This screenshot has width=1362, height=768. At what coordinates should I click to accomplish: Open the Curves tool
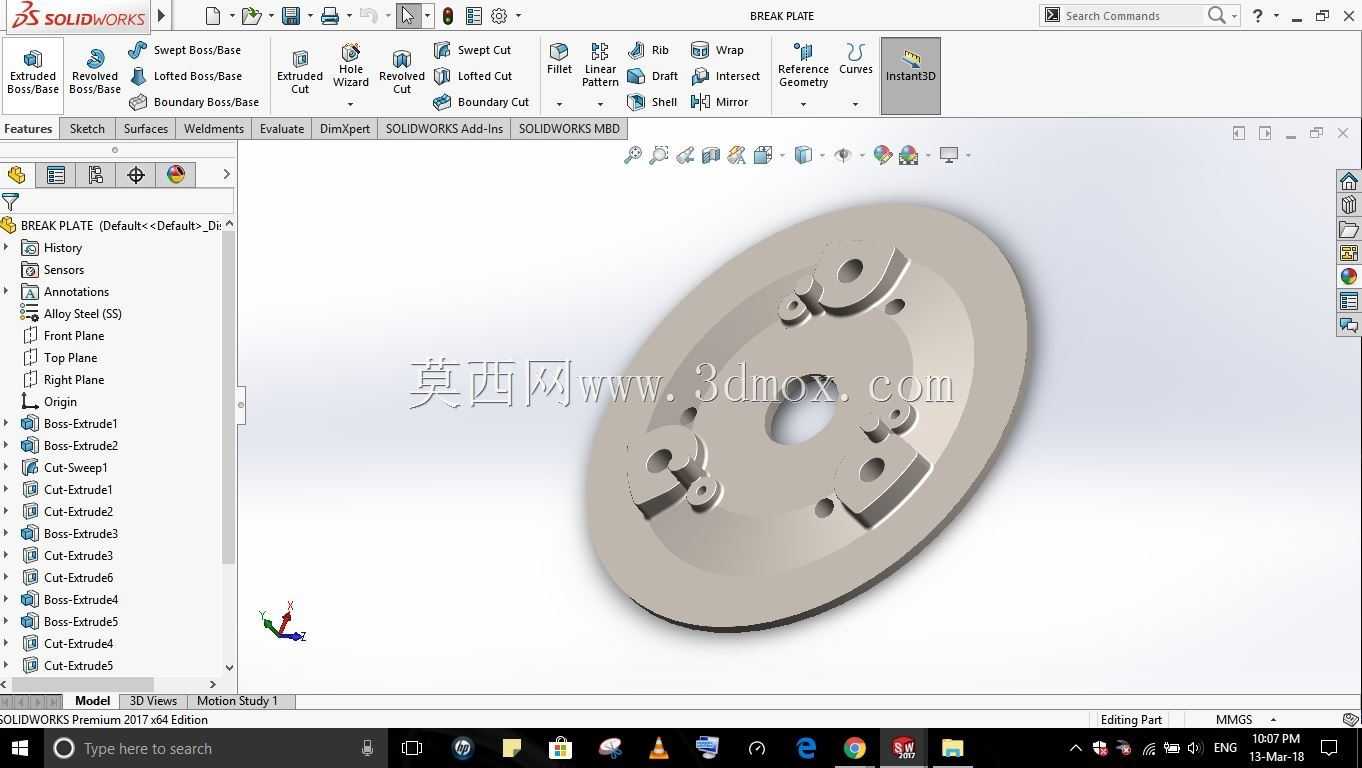coord(856,60)
